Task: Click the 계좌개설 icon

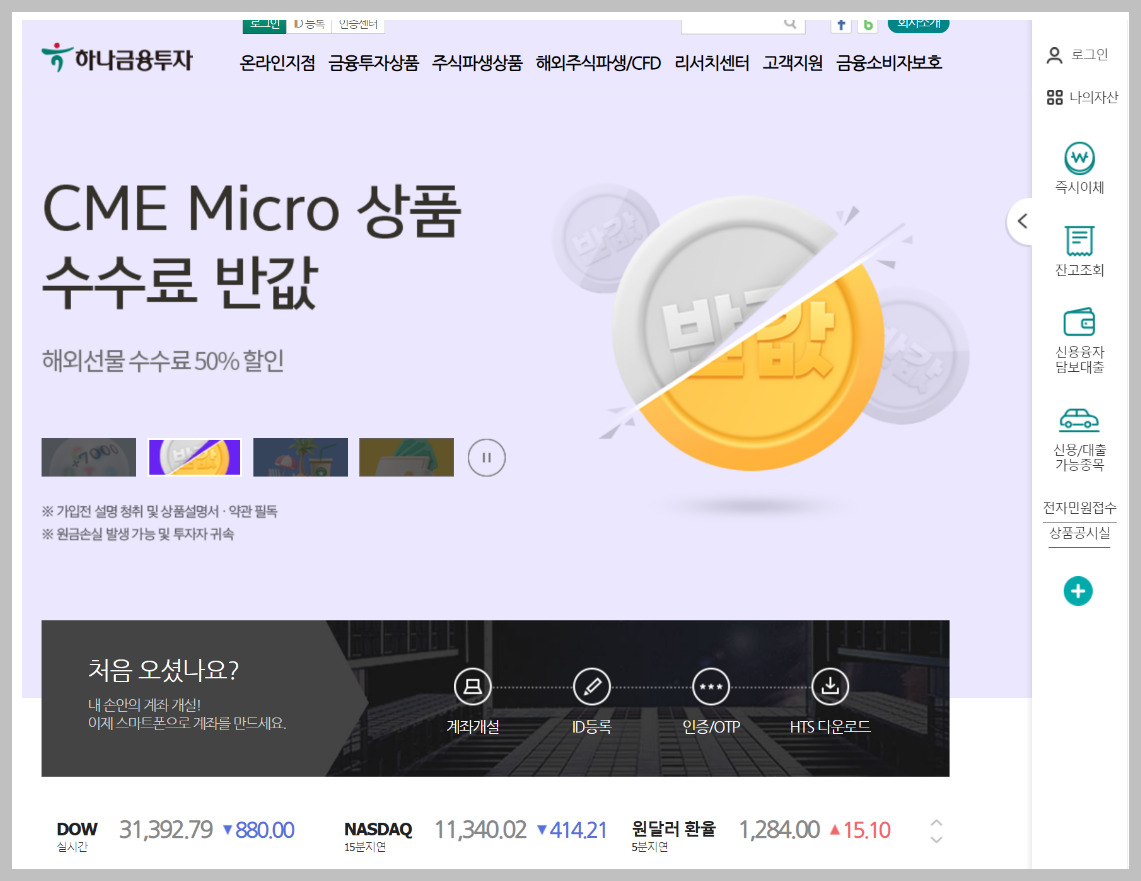Action: pos(473,687)
